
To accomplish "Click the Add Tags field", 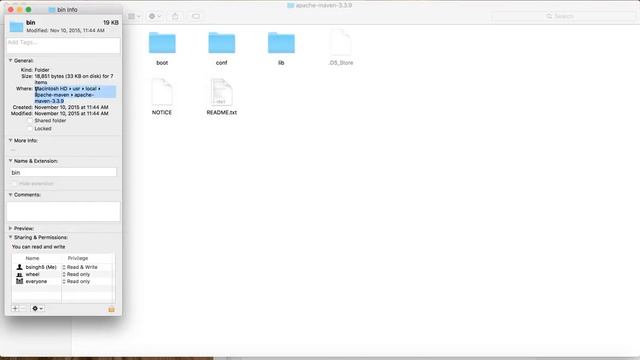I will pos(63,45).
